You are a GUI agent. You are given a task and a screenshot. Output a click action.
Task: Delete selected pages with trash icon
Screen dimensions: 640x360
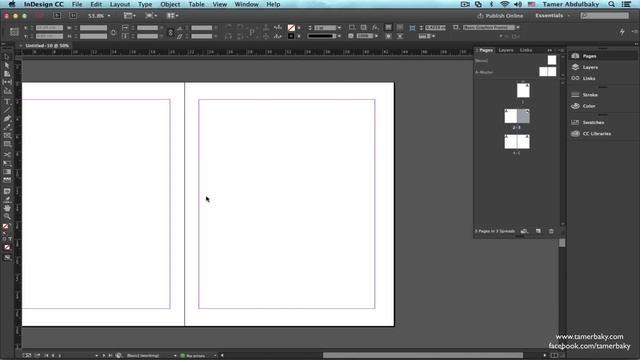coord(551,231)
